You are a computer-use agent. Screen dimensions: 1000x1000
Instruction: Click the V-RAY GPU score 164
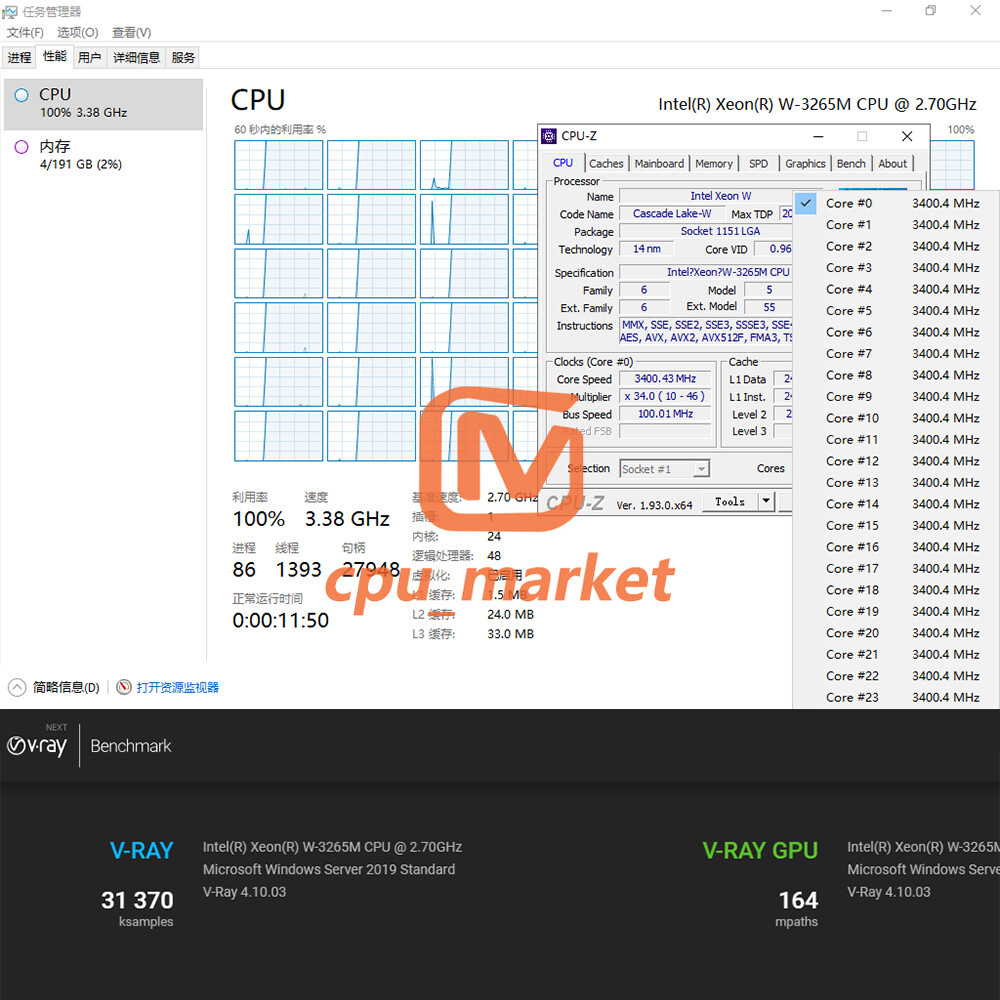798,901
